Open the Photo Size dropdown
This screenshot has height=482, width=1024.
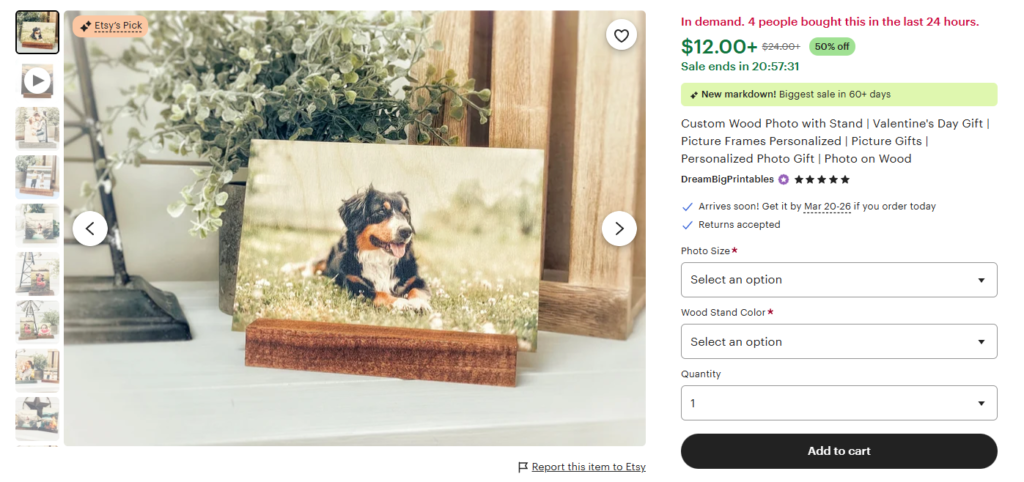point(838,280)
